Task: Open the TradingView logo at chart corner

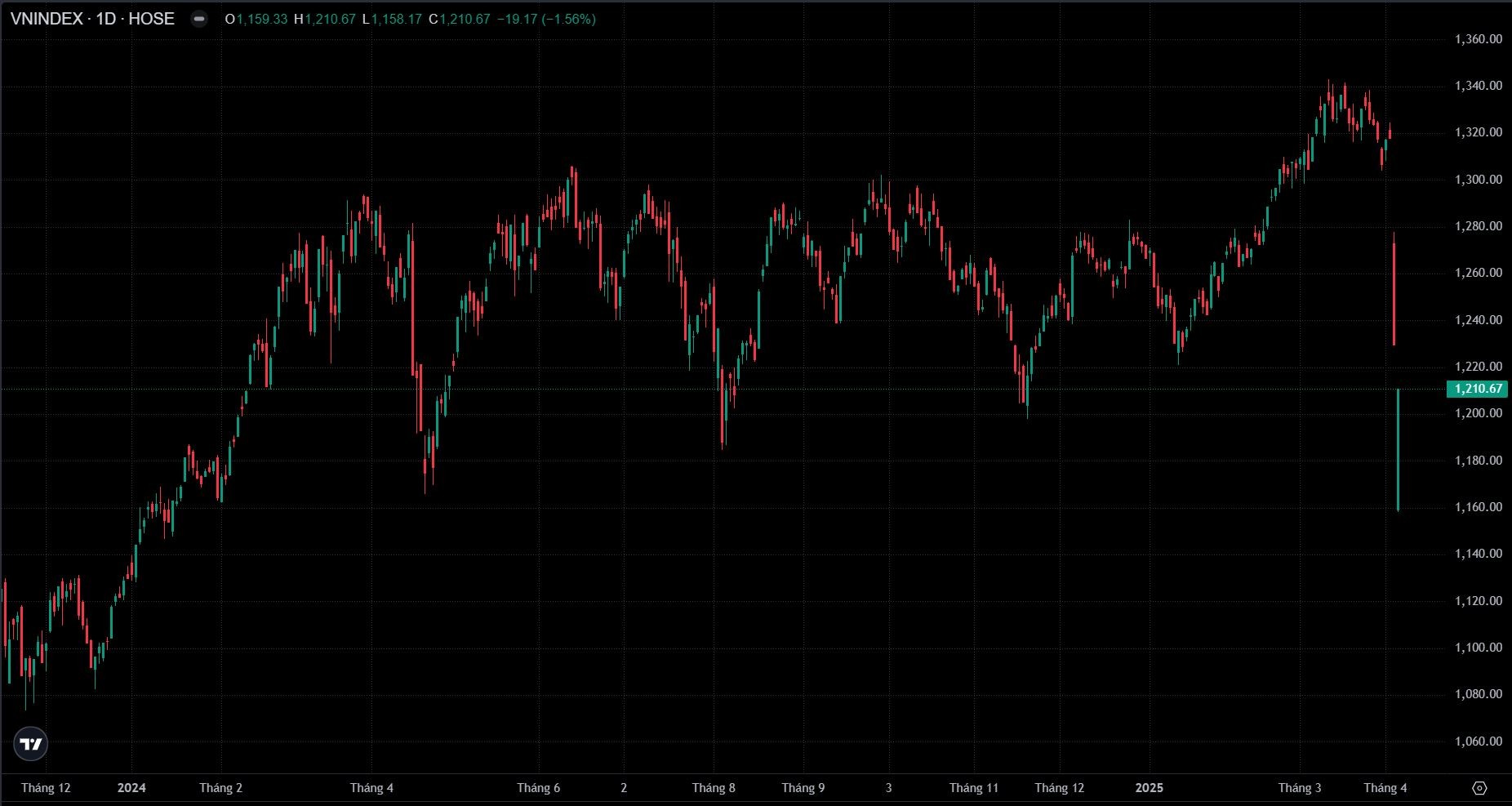Action: click(x=31, y=744)
